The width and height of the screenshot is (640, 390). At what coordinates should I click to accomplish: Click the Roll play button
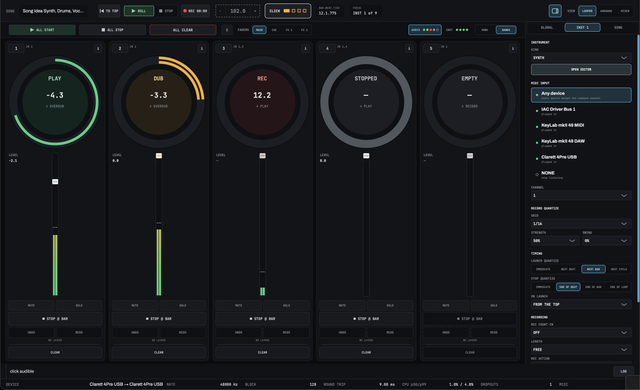point(139,11)
